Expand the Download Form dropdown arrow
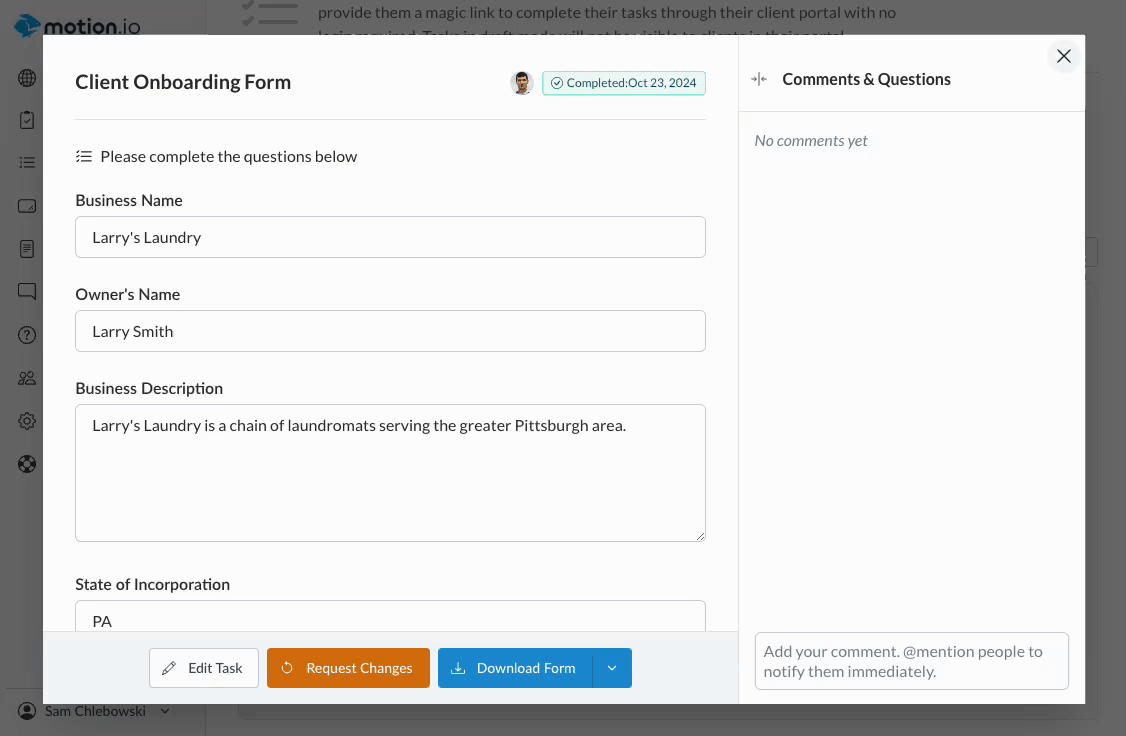 point(612,668)
